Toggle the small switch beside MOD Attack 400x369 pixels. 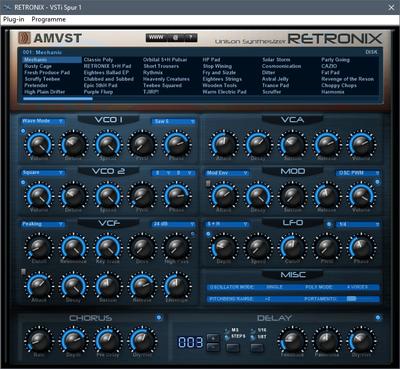208,184
